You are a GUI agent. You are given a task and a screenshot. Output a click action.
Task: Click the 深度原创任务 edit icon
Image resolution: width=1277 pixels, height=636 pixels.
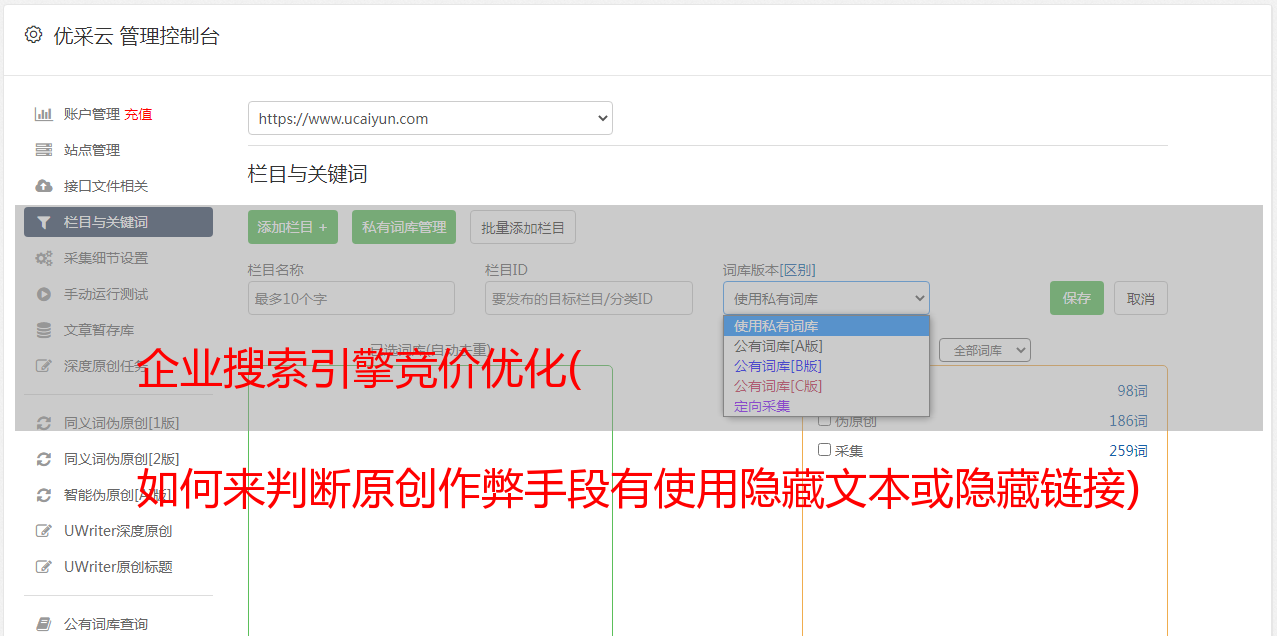[43, 366]
